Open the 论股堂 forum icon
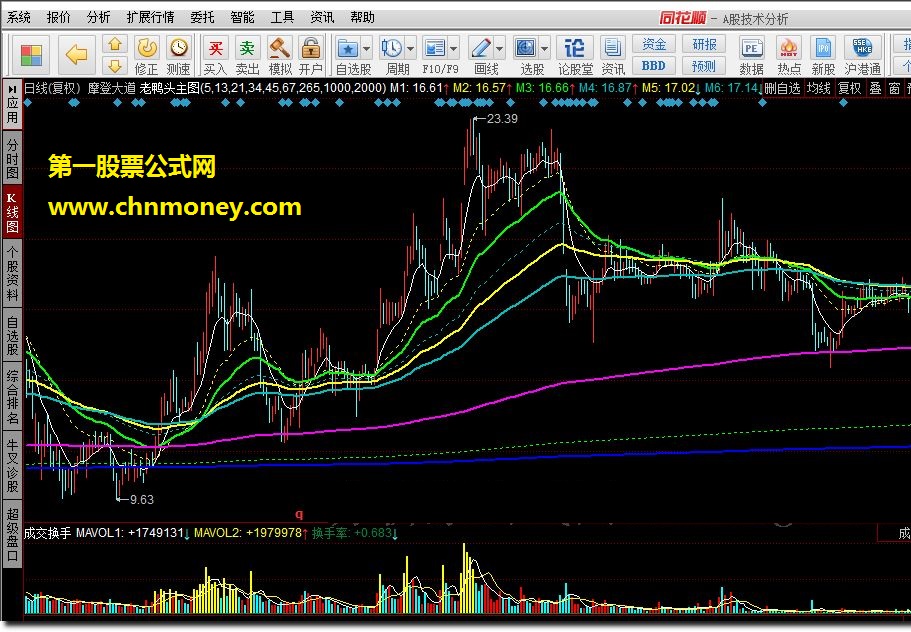This screenshot has height=632, width=911. click(574, 48)
